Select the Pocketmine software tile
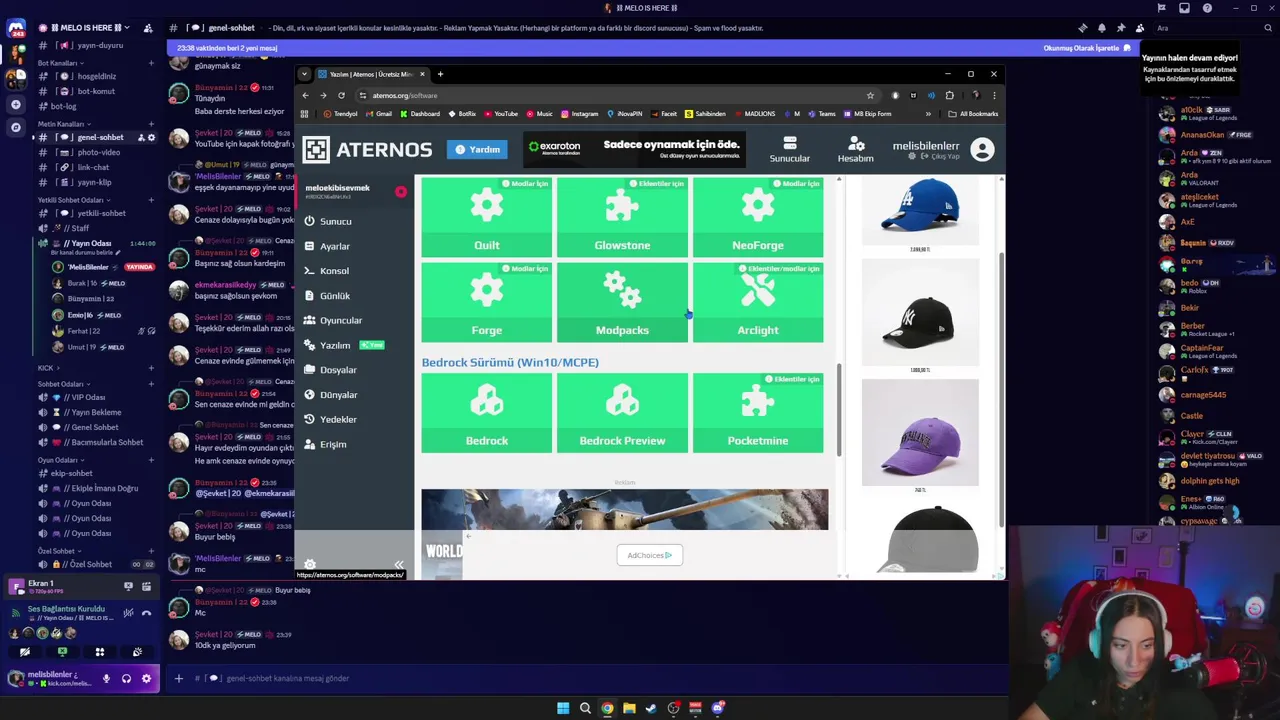Screen dimensions: 1280x720 pos(758,413)
